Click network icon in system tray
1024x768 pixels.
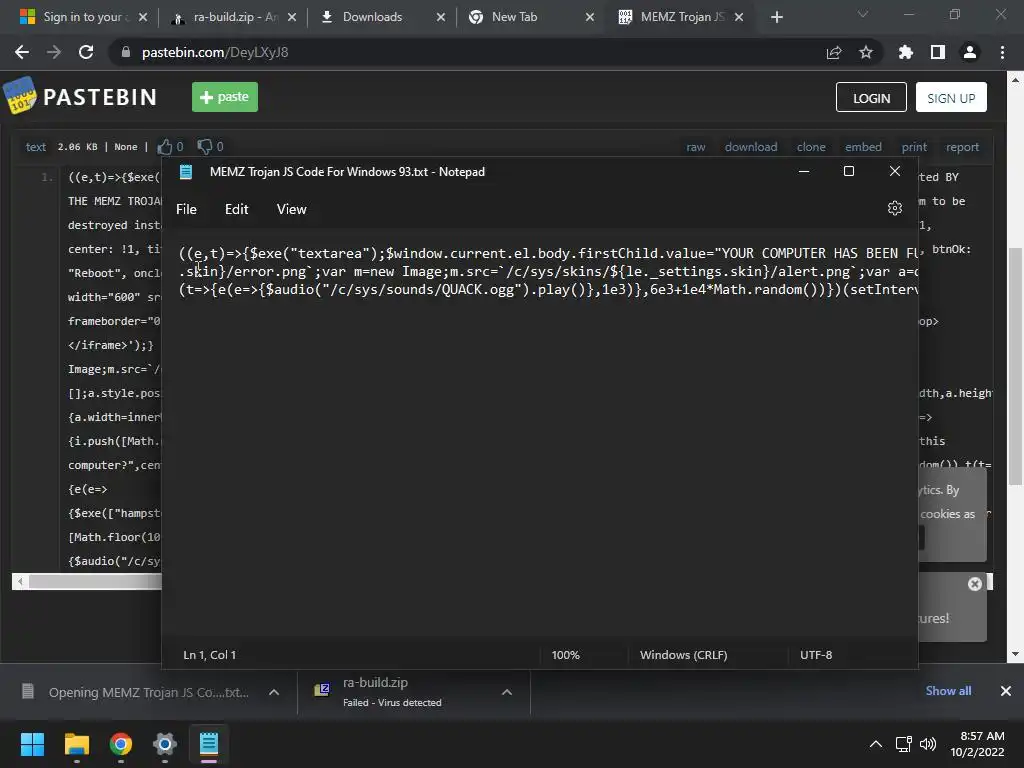click(904, 744)
